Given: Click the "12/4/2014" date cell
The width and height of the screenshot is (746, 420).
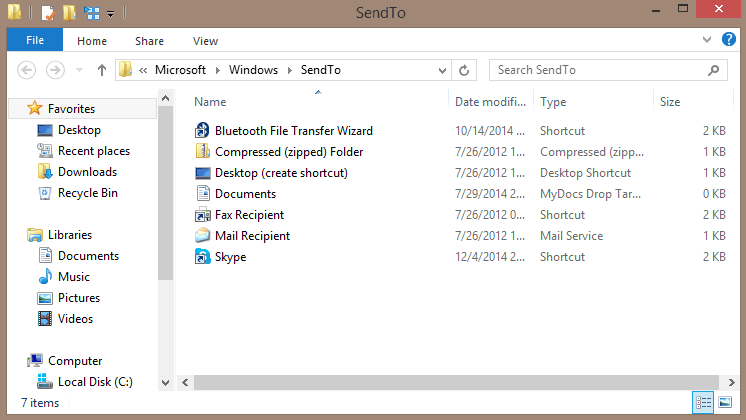Looking at the screenshot, I should (x=490, y=257).
